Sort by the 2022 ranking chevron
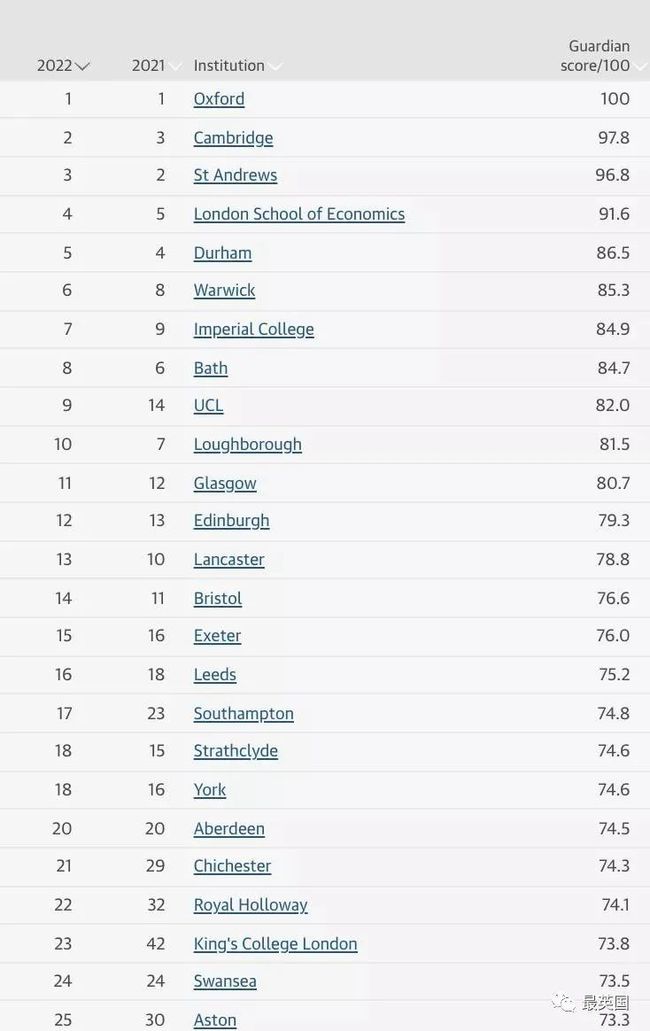The width and height of the screenshot is (650, 1031). coord(83,67)
